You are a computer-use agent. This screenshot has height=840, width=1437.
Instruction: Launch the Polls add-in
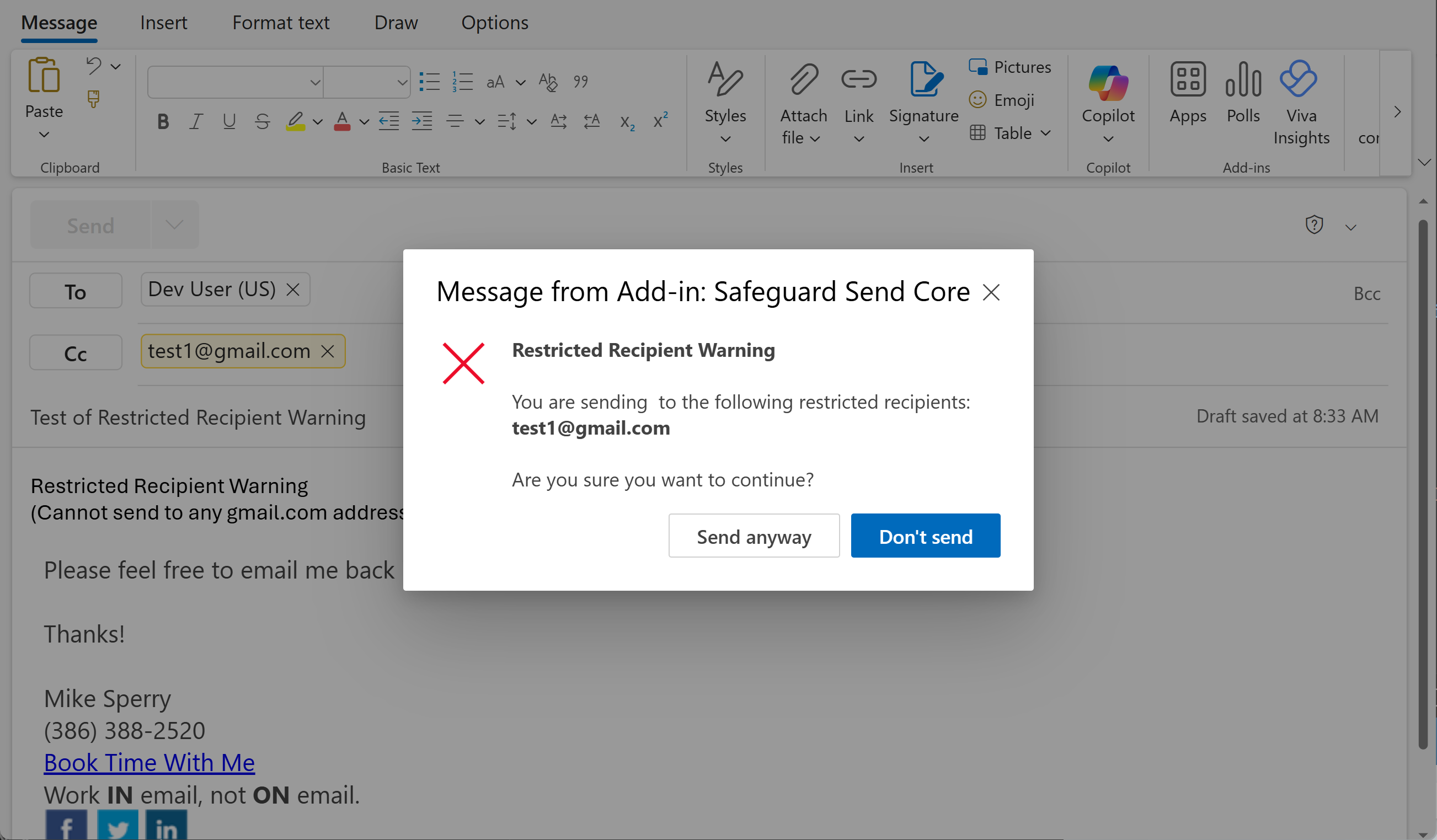tap(1243, 93)
